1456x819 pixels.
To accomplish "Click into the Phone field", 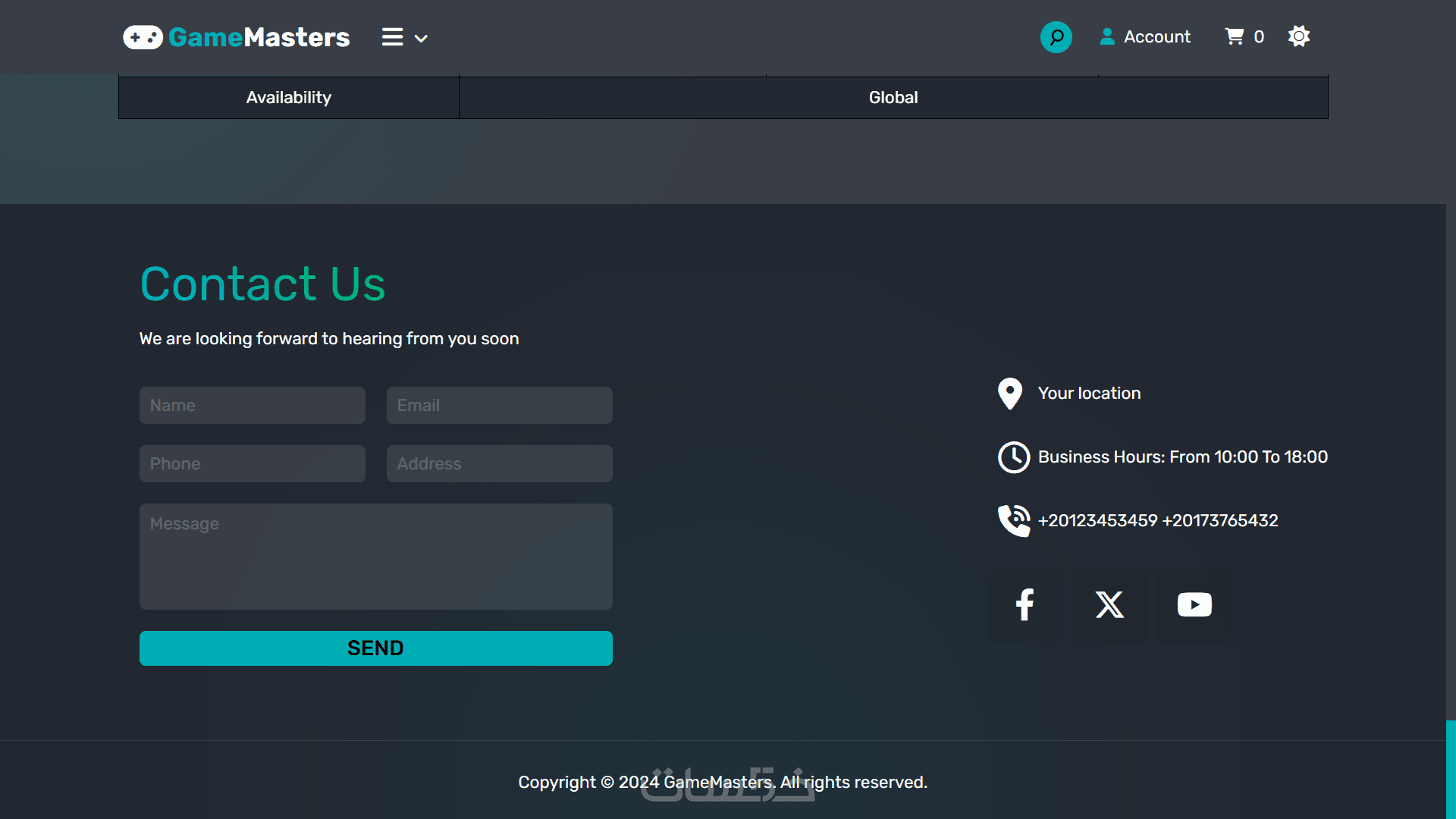I will pyautogui.click(x=253, y=464).
